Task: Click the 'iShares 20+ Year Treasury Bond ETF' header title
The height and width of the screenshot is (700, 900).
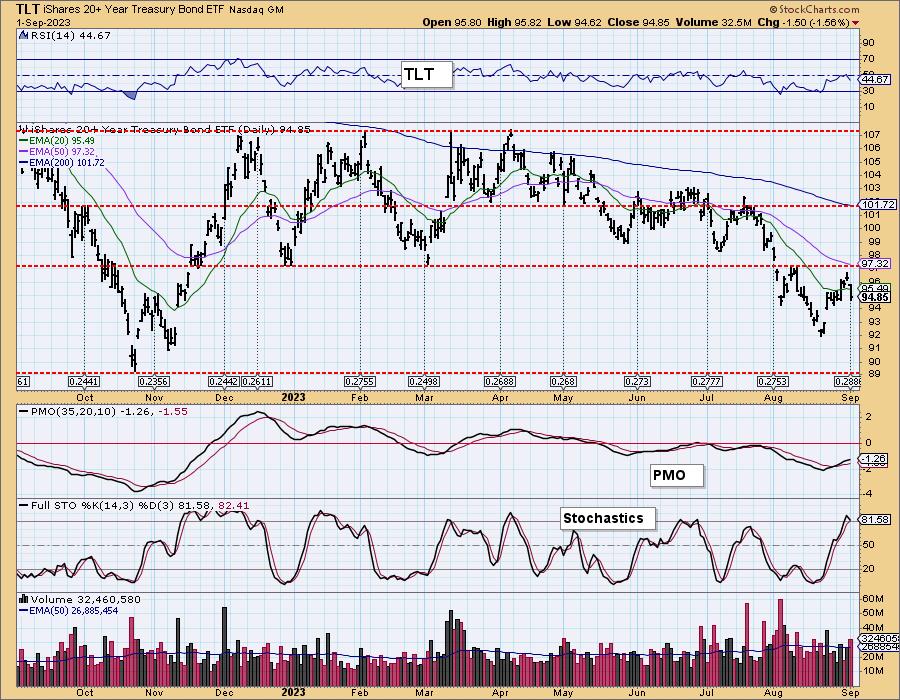Action: click(x=134, y=10)
